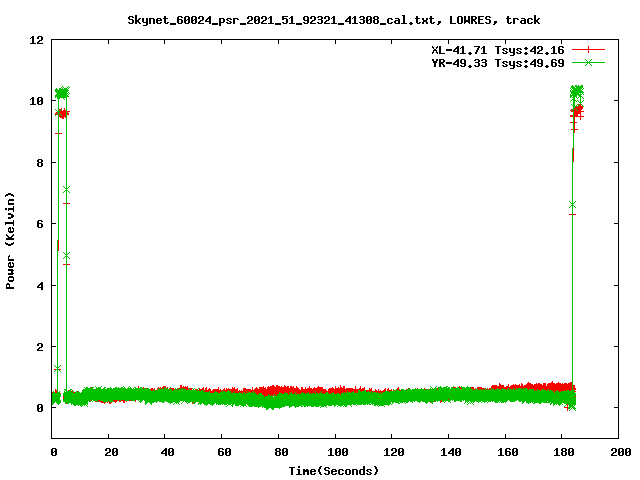640x480 pixels.
Task: Click the Time(Seconds) x-axis label
Action: tap(333, 471)
